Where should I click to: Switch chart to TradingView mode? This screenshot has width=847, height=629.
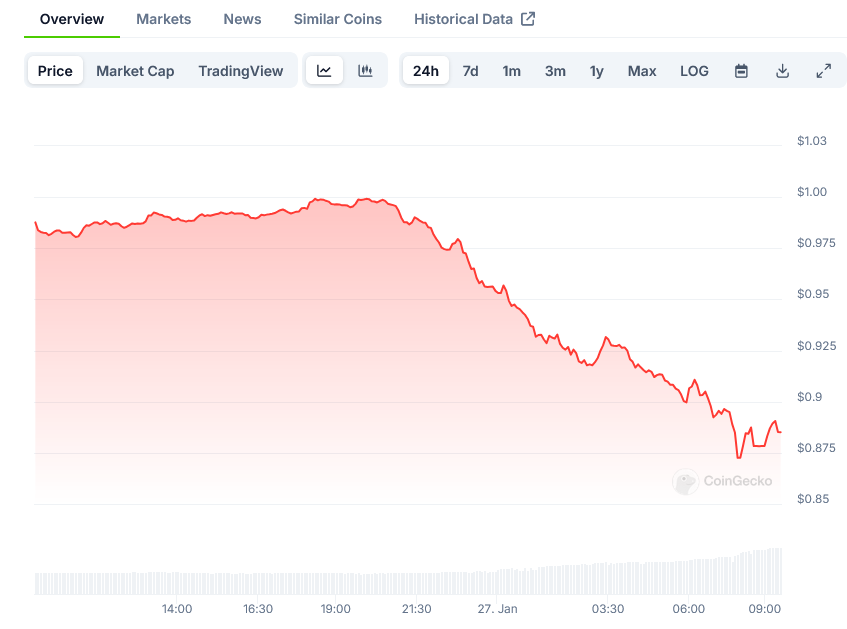(x=240, y=71)
